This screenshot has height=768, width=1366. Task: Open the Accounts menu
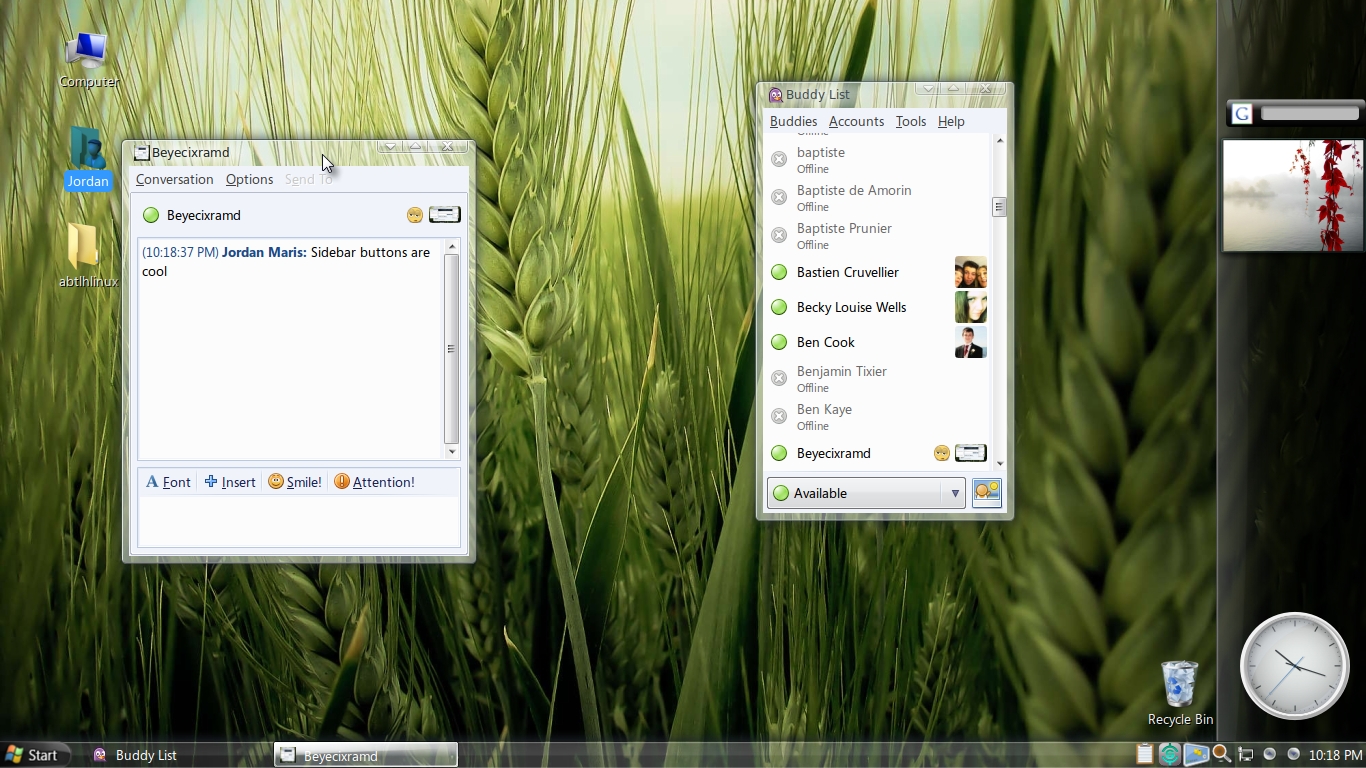pos(856,121)
